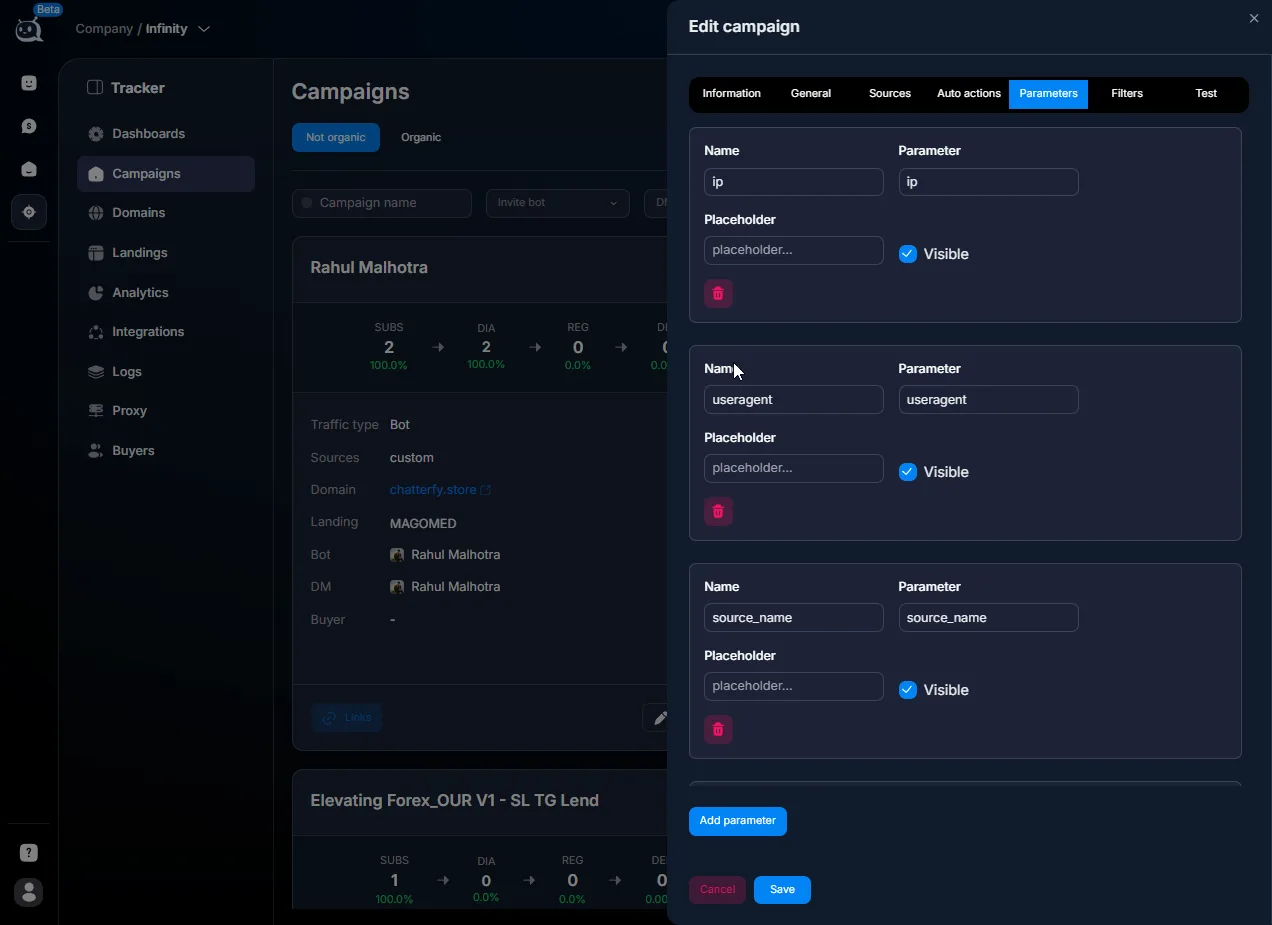Click the Add parameter button
1272x925 pixels.
pos(738,821)
